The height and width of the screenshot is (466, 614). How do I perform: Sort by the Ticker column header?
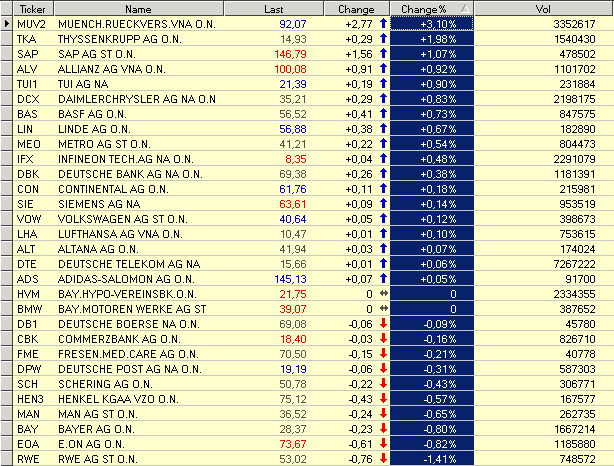[x=33, y=9]
